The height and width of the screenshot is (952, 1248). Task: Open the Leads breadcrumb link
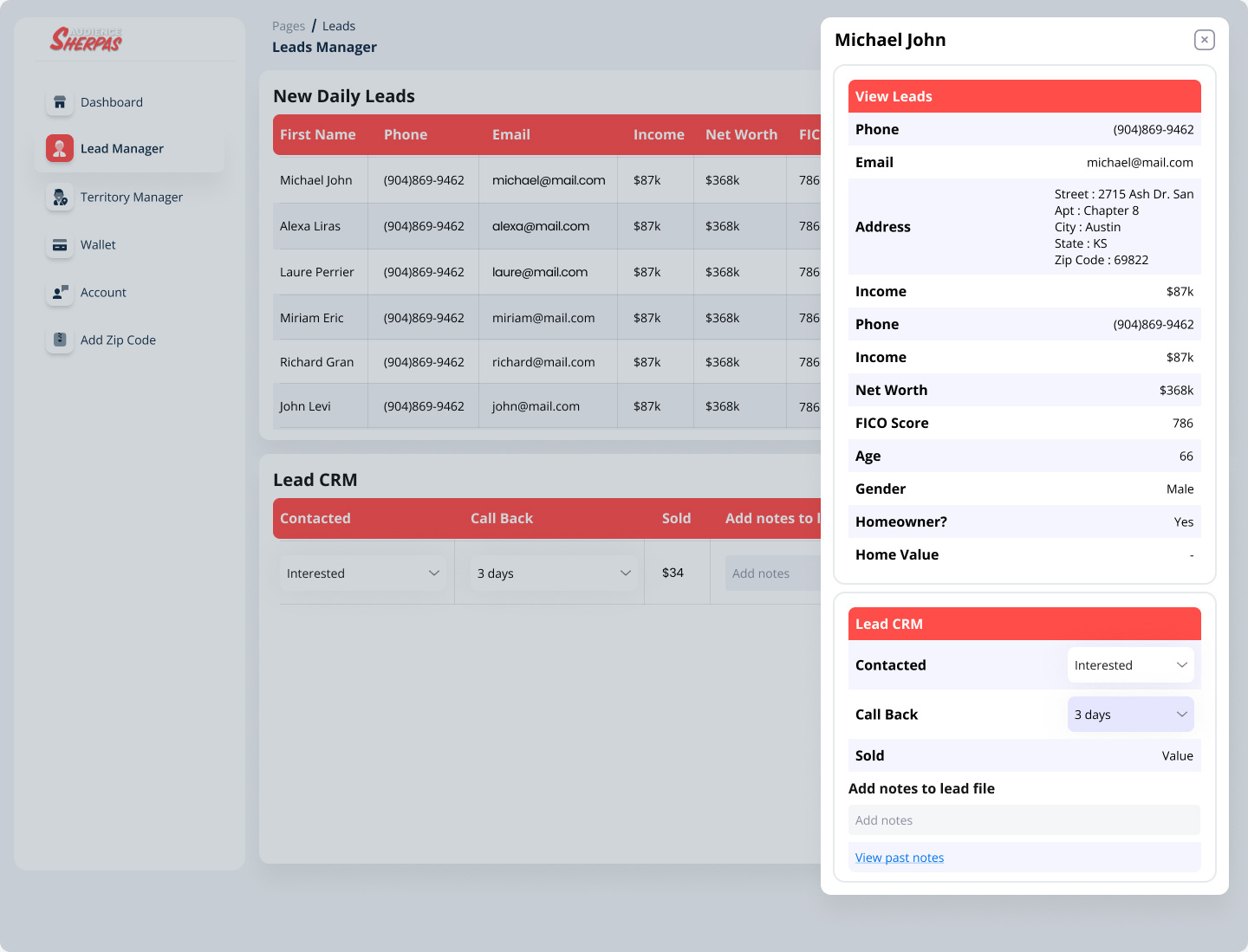pos(339,25)
